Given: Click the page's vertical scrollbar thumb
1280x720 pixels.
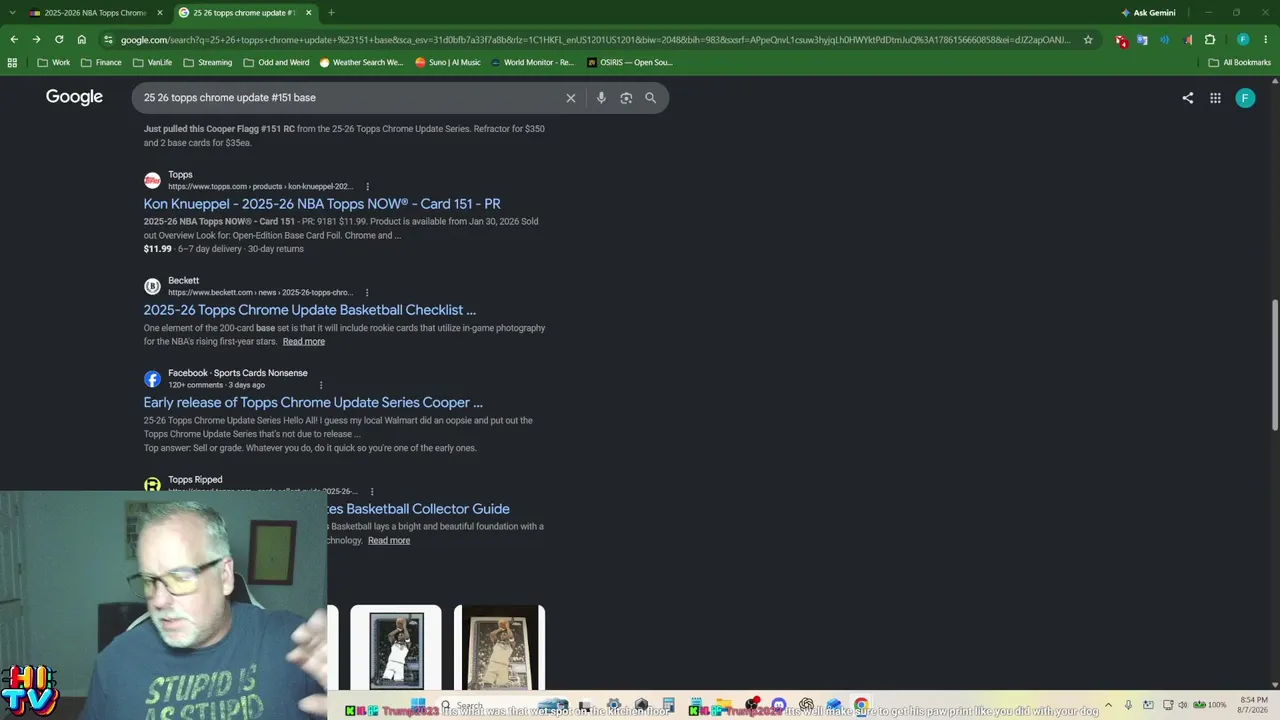Looking at the screenshot, I should coord(1275,365).
